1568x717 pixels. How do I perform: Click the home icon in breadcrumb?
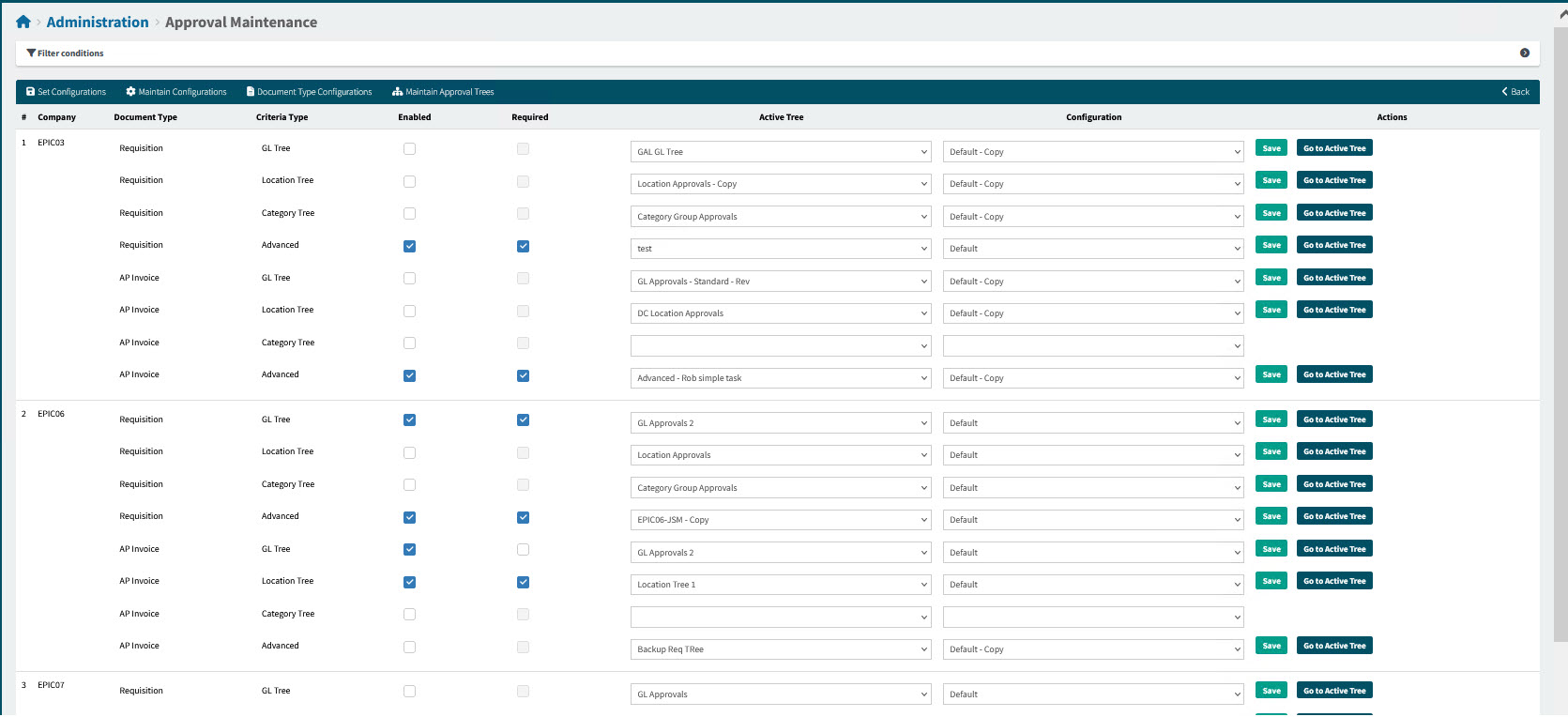23,22
